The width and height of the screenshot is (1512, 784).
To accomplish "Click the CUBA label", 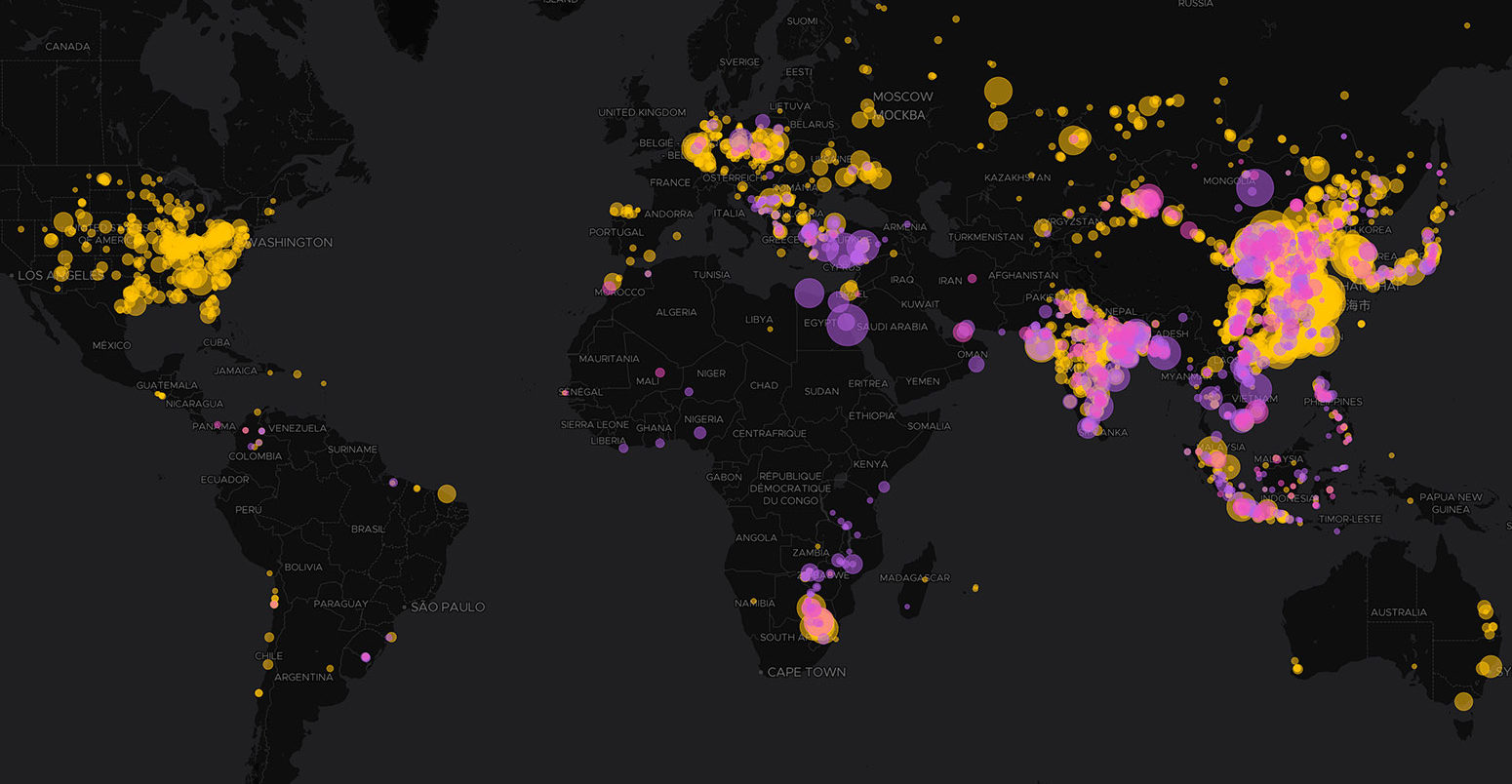I will pos(217,342).
